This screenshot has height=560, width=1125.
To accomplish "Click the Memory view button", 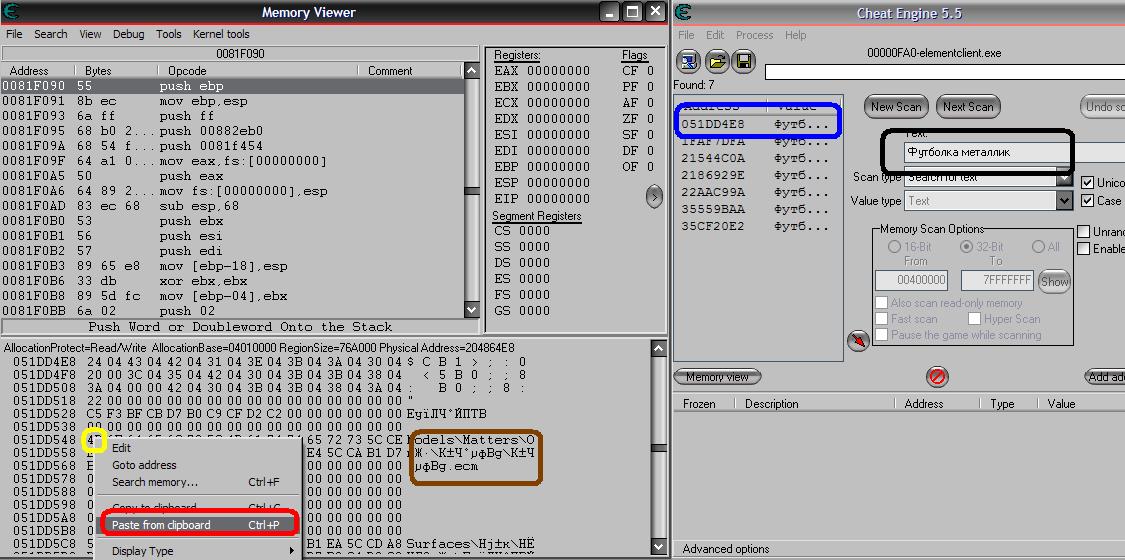I will [717, 376].
